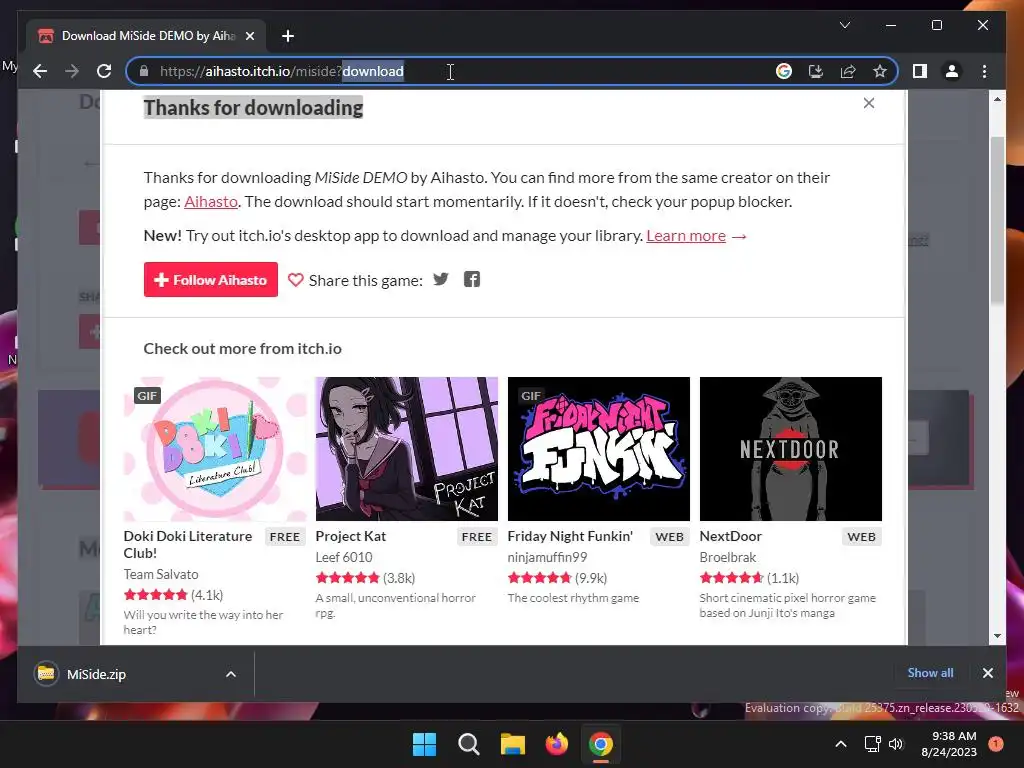Click Show all downloads
The width and height of the screenshot is (1024, 768).
pos(930,673)
